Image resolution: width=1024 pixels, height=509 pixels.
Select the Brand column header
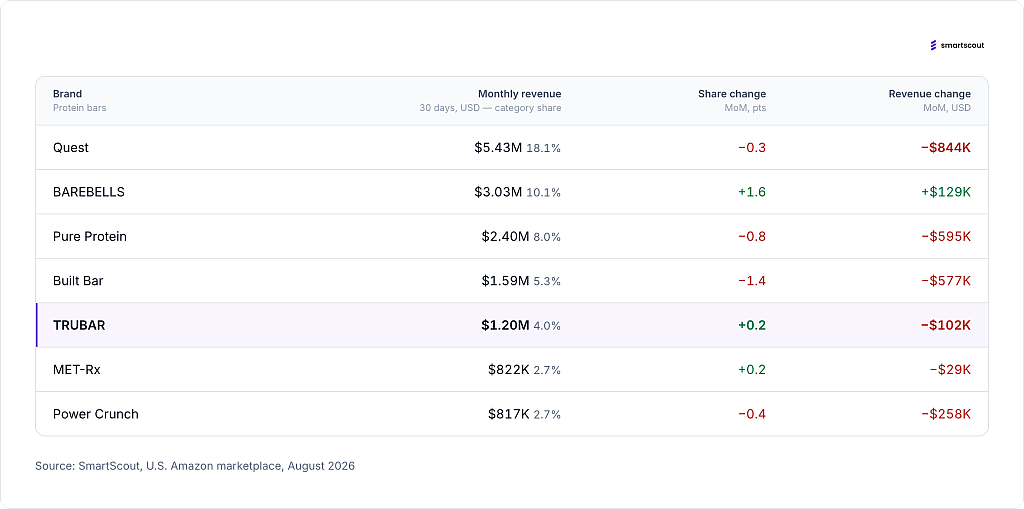coord(67,94)
